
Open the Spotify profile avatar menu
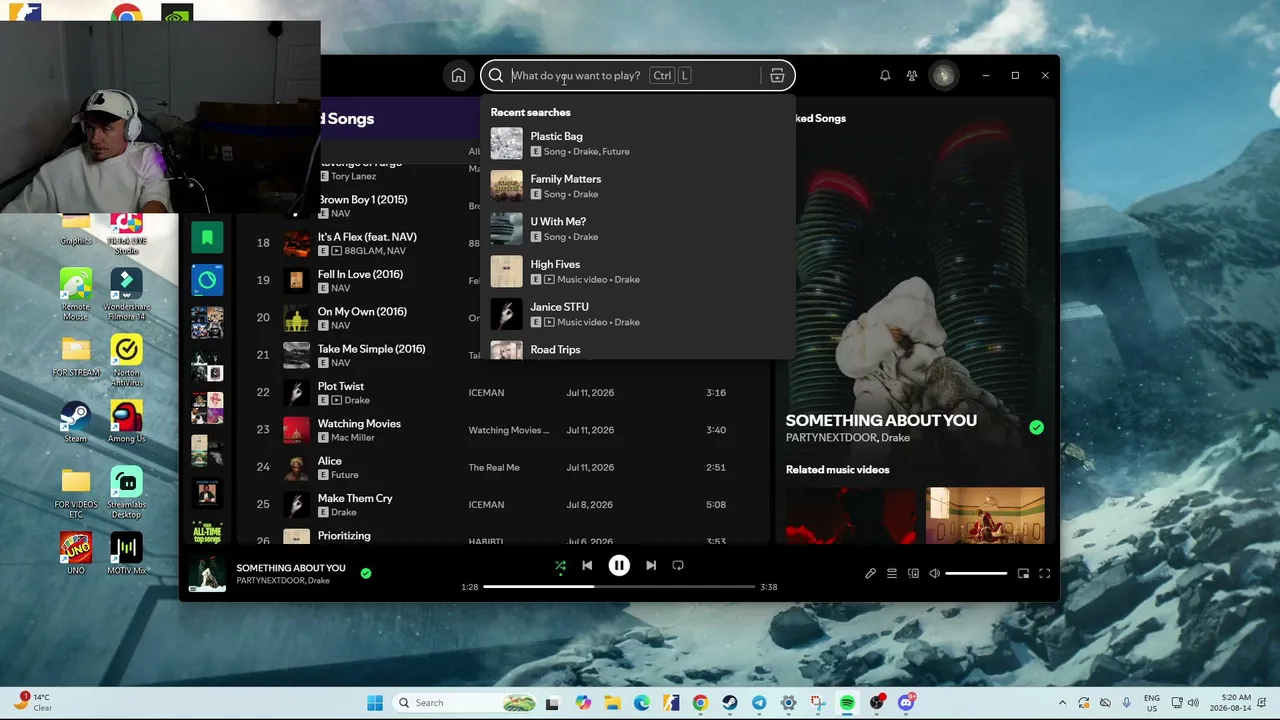point(944,75)
